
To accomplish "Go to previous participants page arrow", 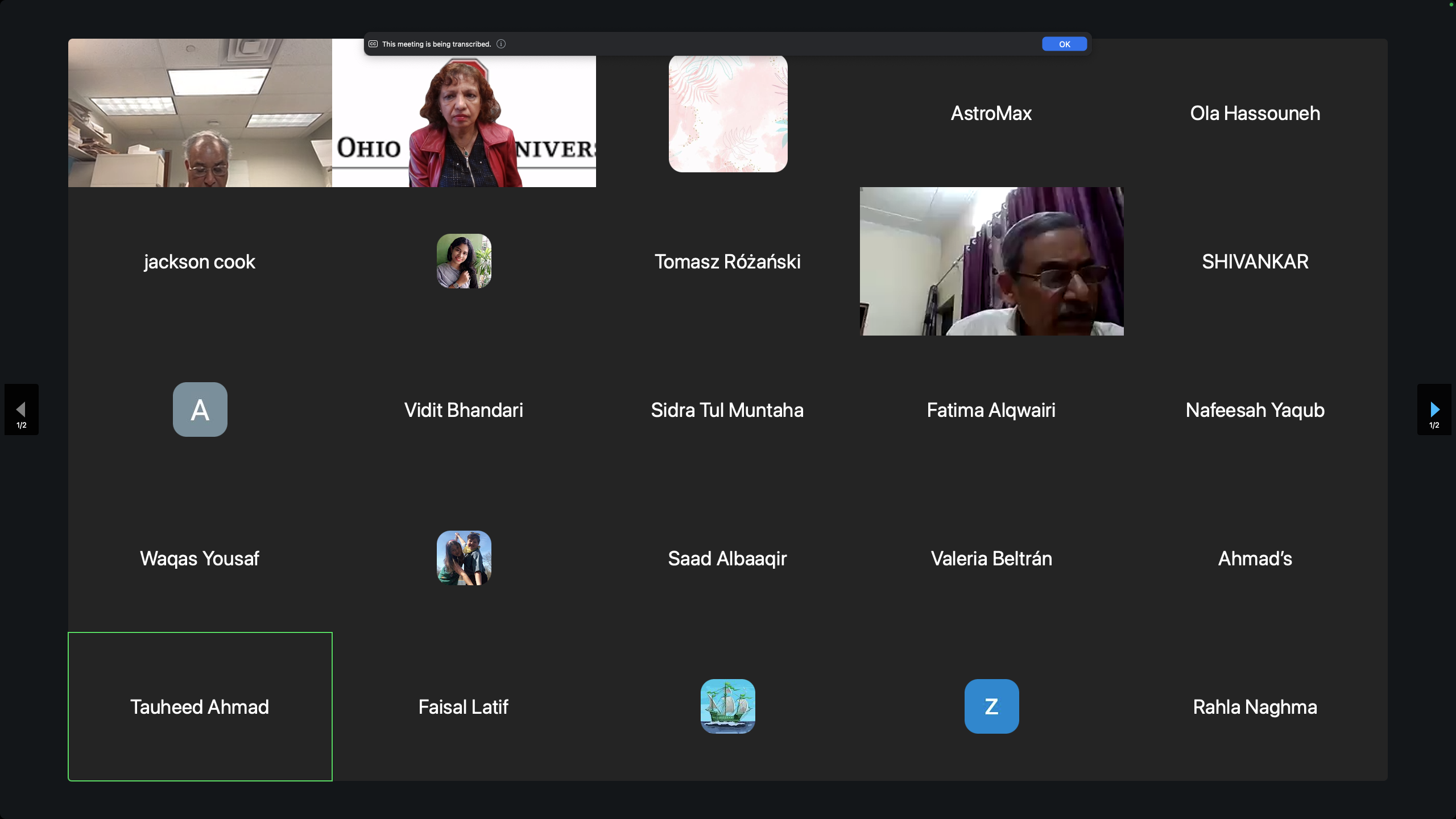I will (x=22, y=409).
